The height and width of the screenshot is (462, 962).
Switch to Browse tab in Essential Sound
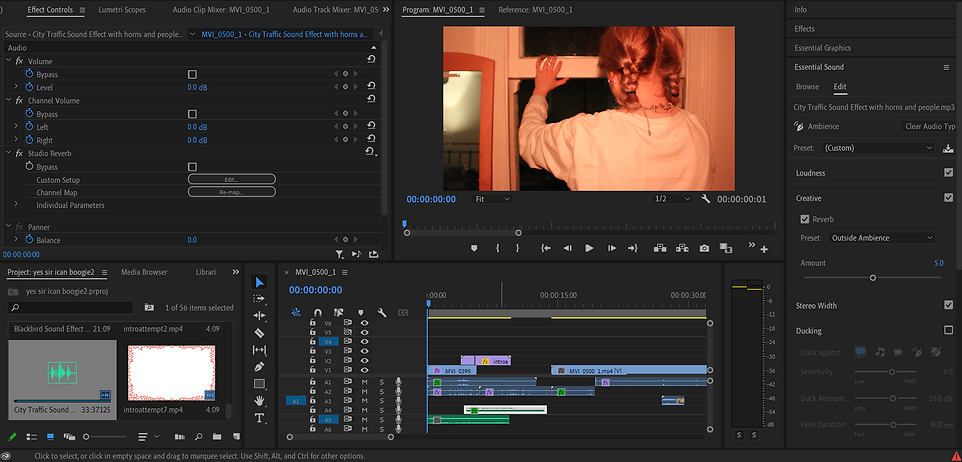click(807, 87)
